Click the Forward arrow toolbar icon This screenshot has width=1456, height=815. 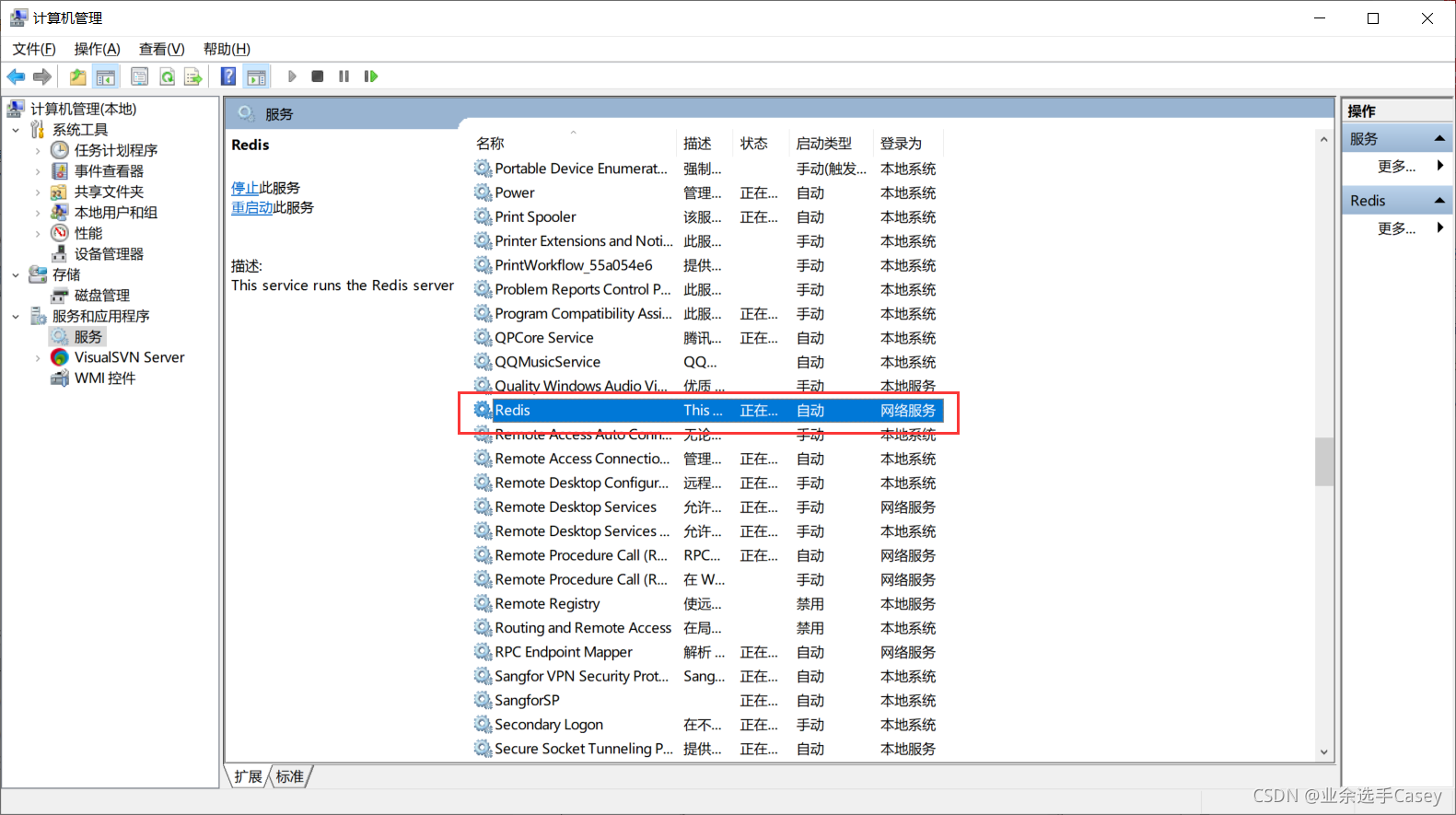click(42, 76)
